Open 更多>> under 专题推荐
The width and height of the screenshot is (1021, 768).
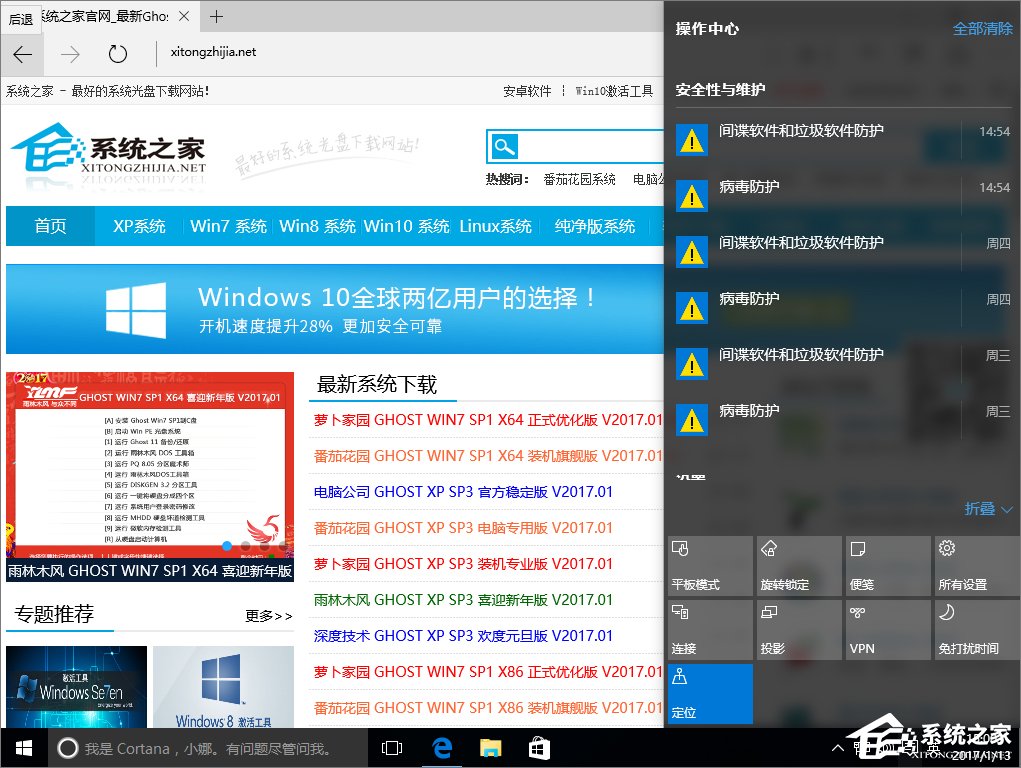[266, 617]
